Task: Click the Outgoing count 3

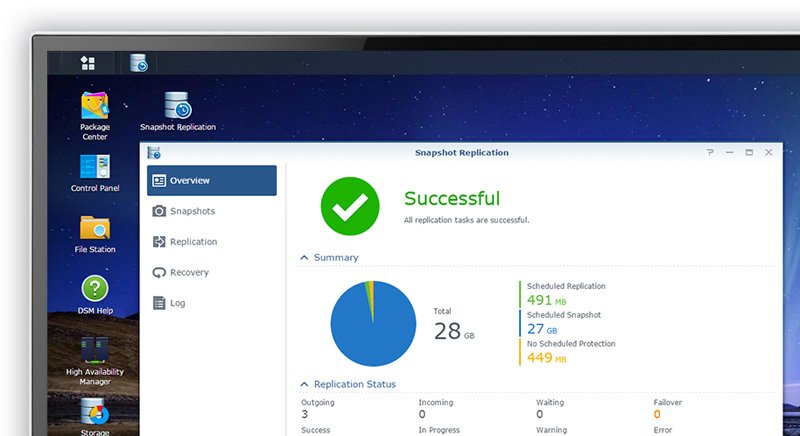Action: [x=305, y=414]
